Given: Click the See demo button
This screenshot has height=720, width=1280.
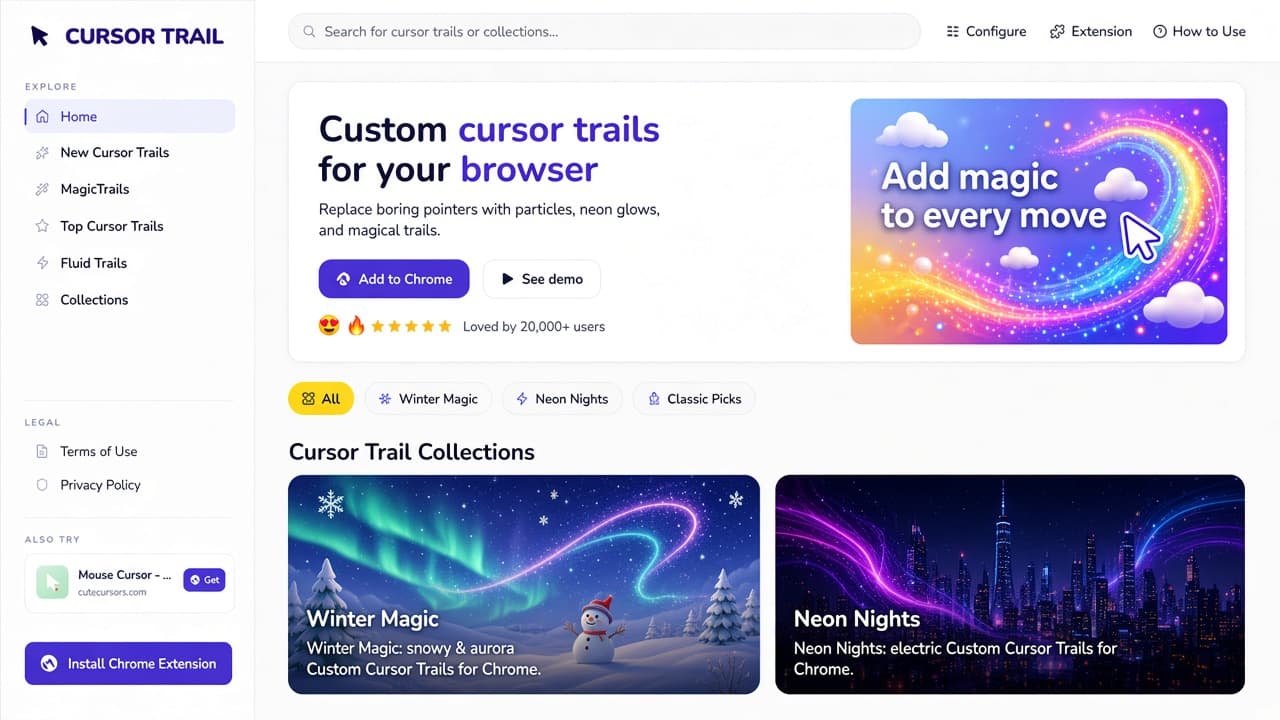Looking at the screenshot, I should (x=542, y=279).
